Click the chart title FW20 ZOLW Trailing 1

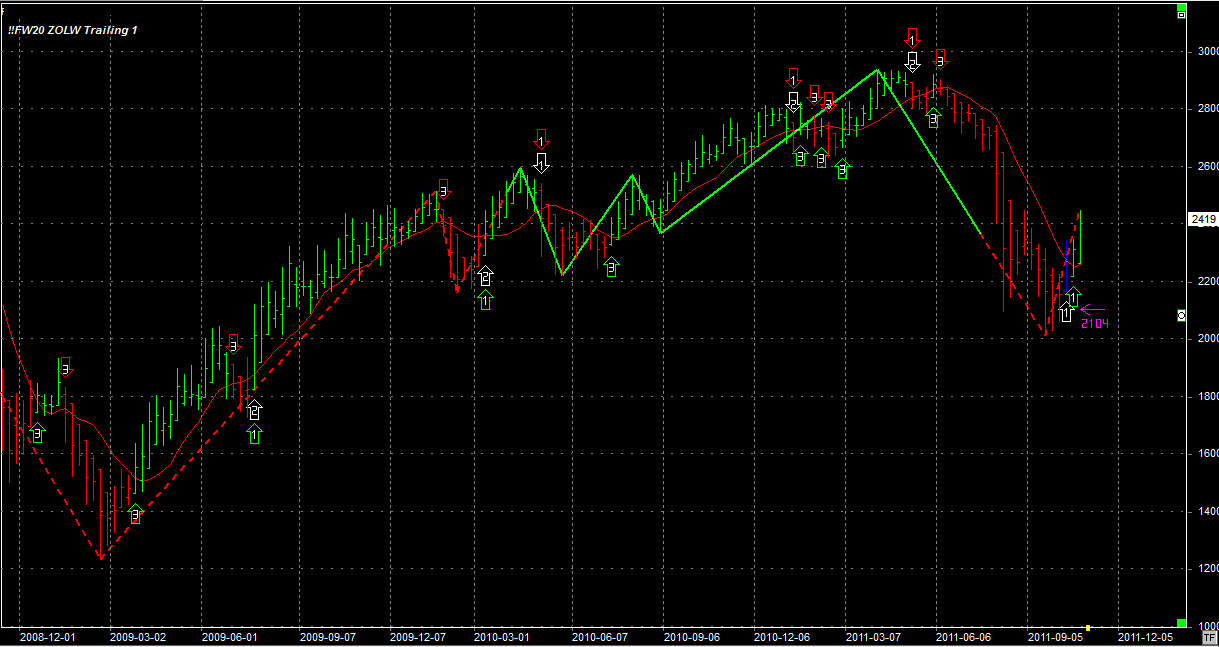coord(73,30)
